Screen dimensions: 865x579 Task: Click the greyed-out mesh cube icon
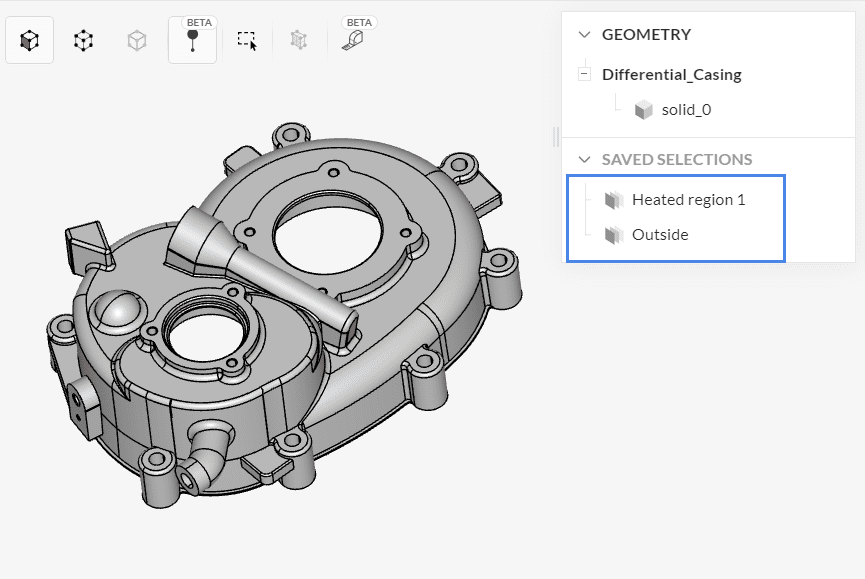pos(298,40)
